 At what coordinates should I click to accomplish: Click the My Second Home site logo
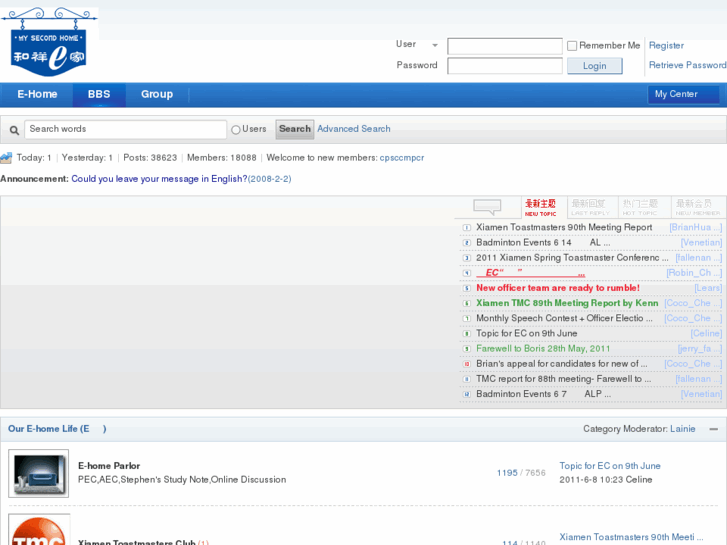point(49,42)
